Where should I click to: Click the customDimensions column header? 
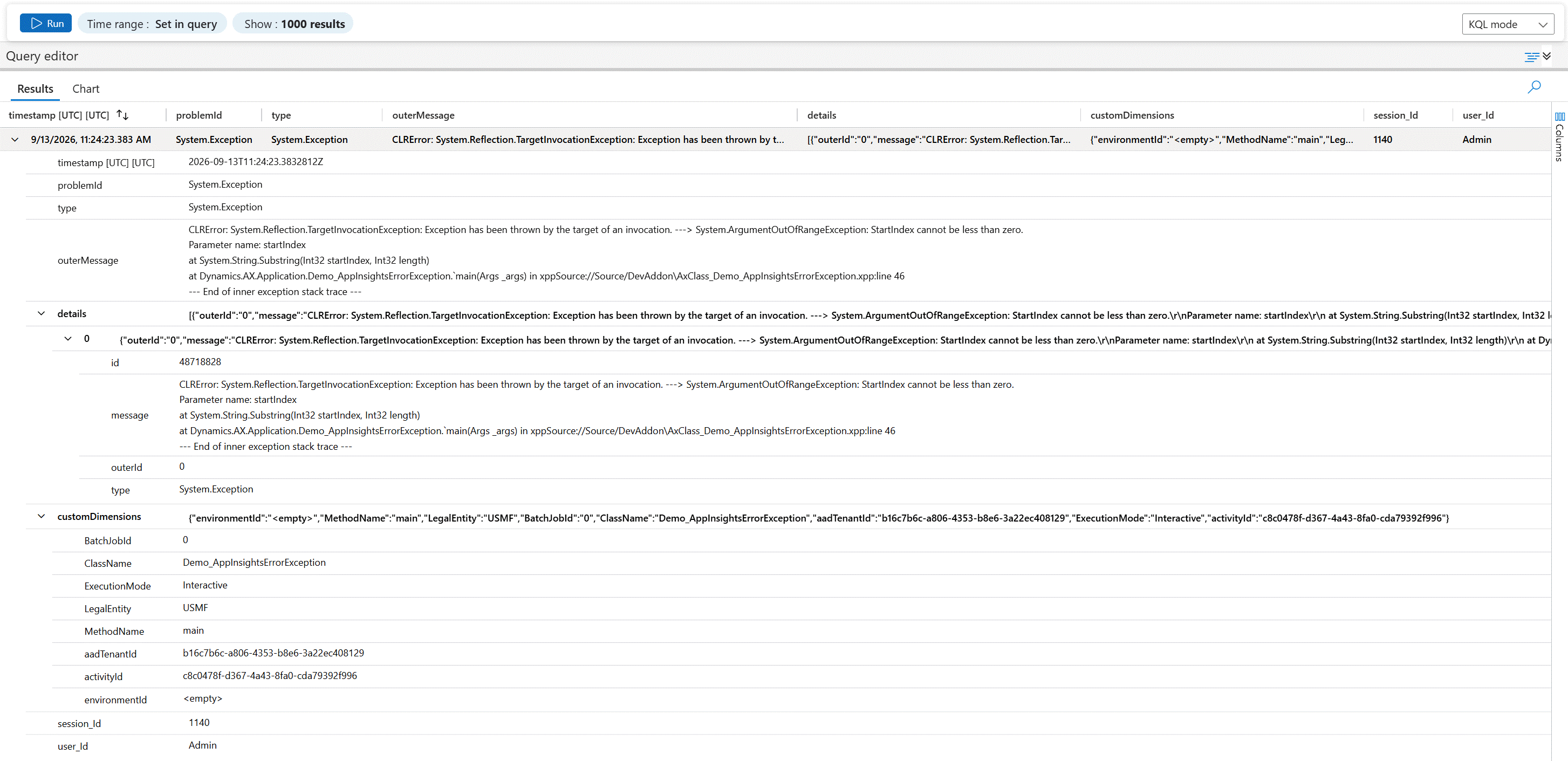[1132, 115]
